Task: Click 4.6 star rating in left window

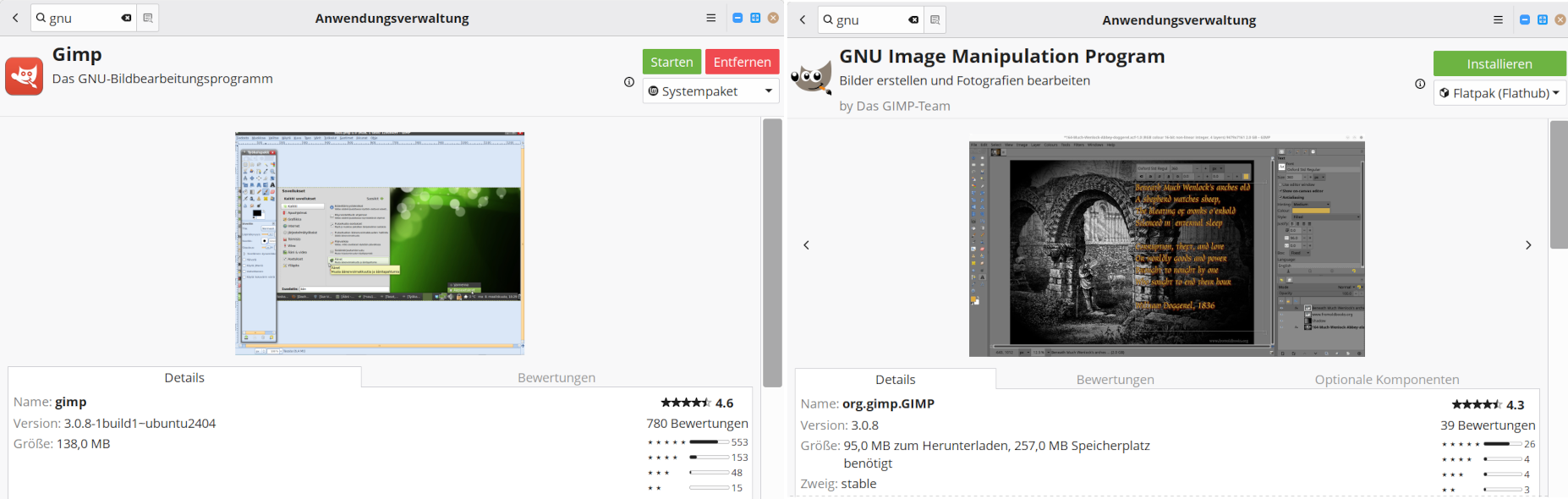Action: pos(697,403)
